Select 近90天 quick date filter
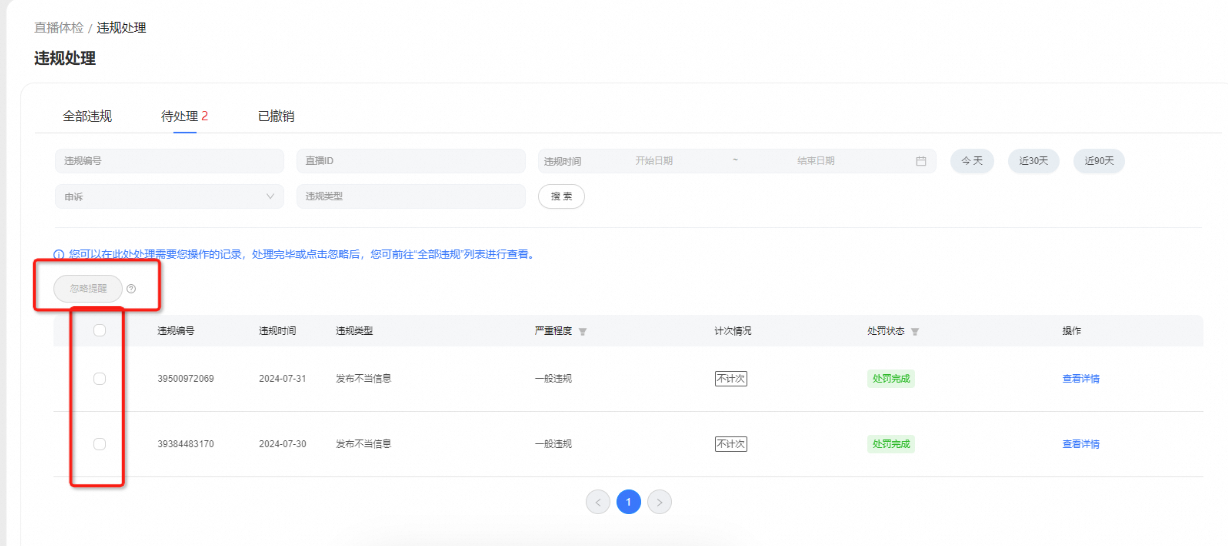 (1099, 161)
